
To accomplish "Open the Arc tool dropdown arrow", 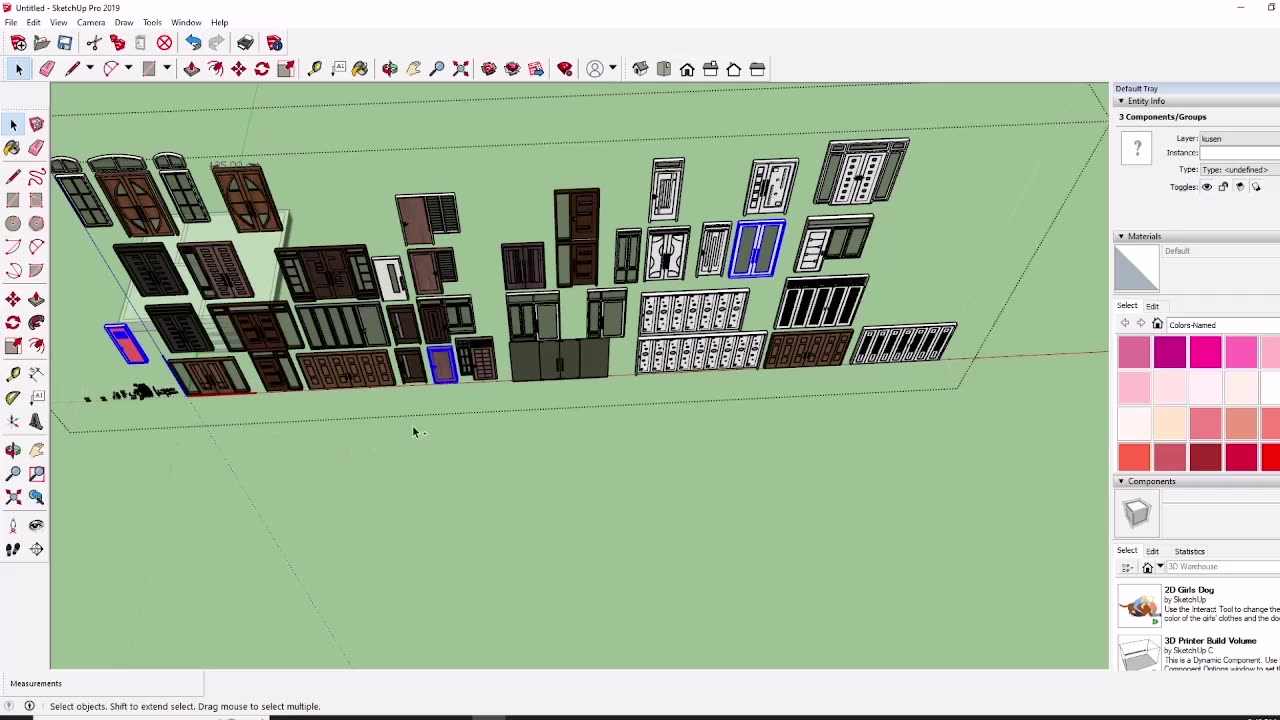I will click(128, 69).
